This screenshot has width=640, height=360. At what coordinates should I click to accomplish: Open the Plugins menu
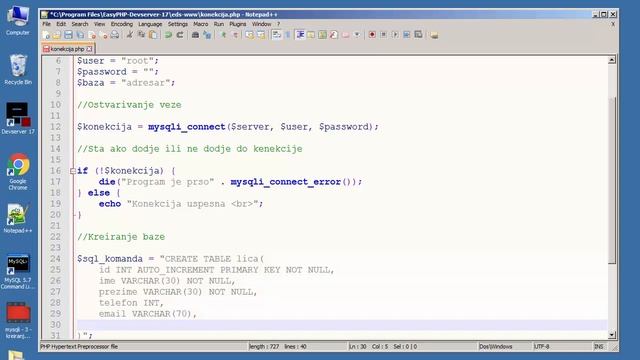pyautogui.click(x=238, y=24)
